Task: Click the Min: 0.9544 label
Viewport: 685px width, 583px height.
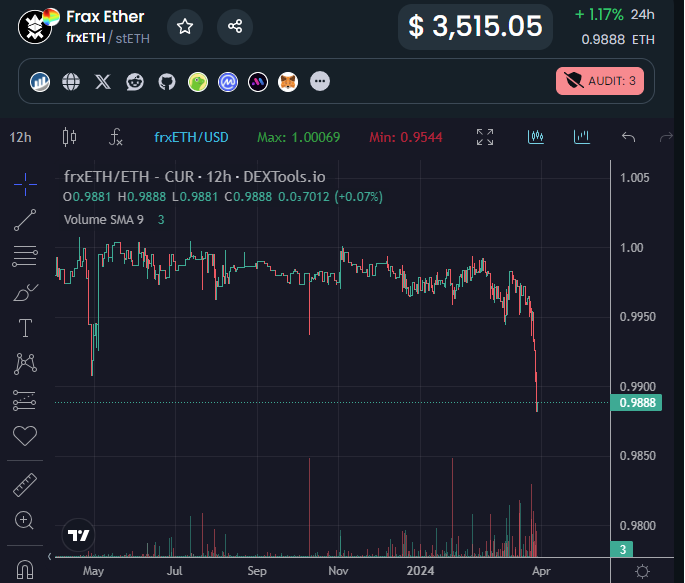Action: (x=405, y=138)
